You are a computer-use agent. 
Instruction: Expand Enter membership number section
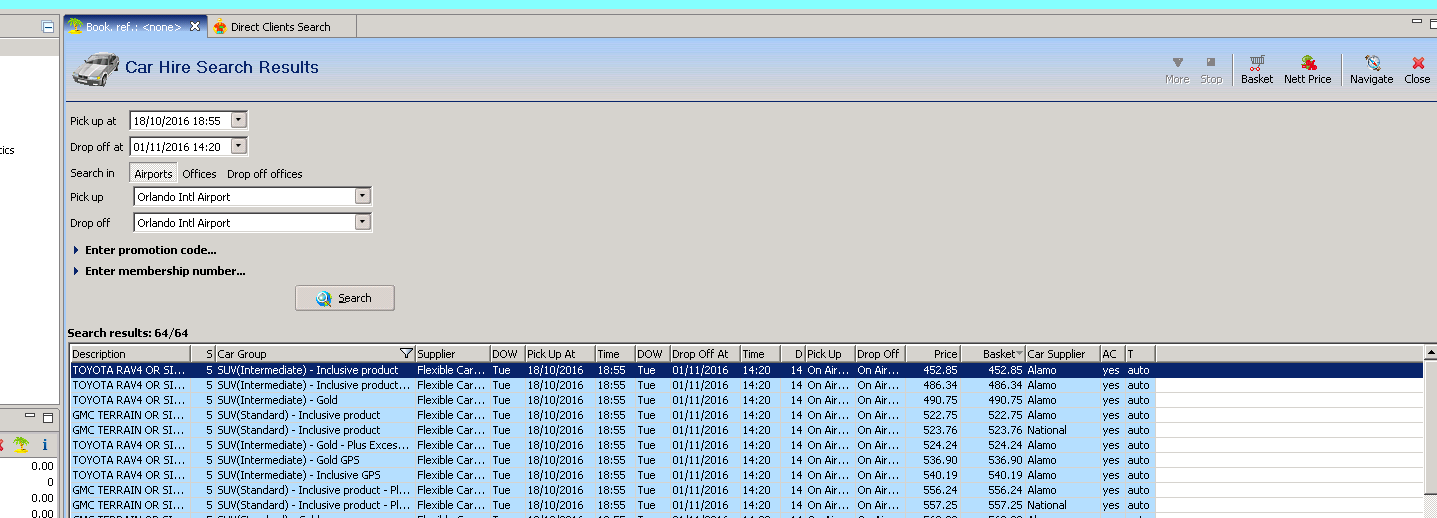coord(159,271)
